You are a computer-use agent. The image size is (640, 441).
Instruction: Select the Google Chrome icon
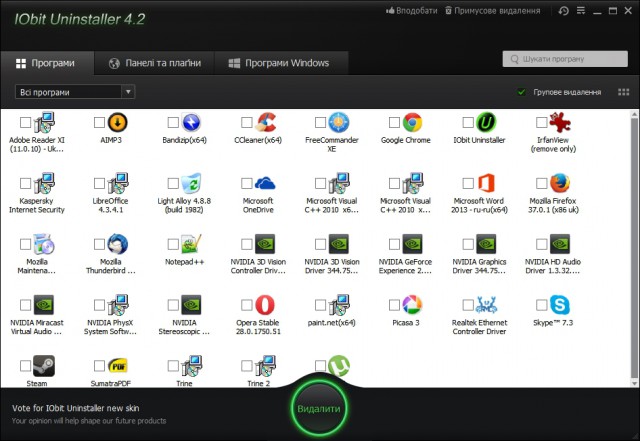click(x=413, y=122)
